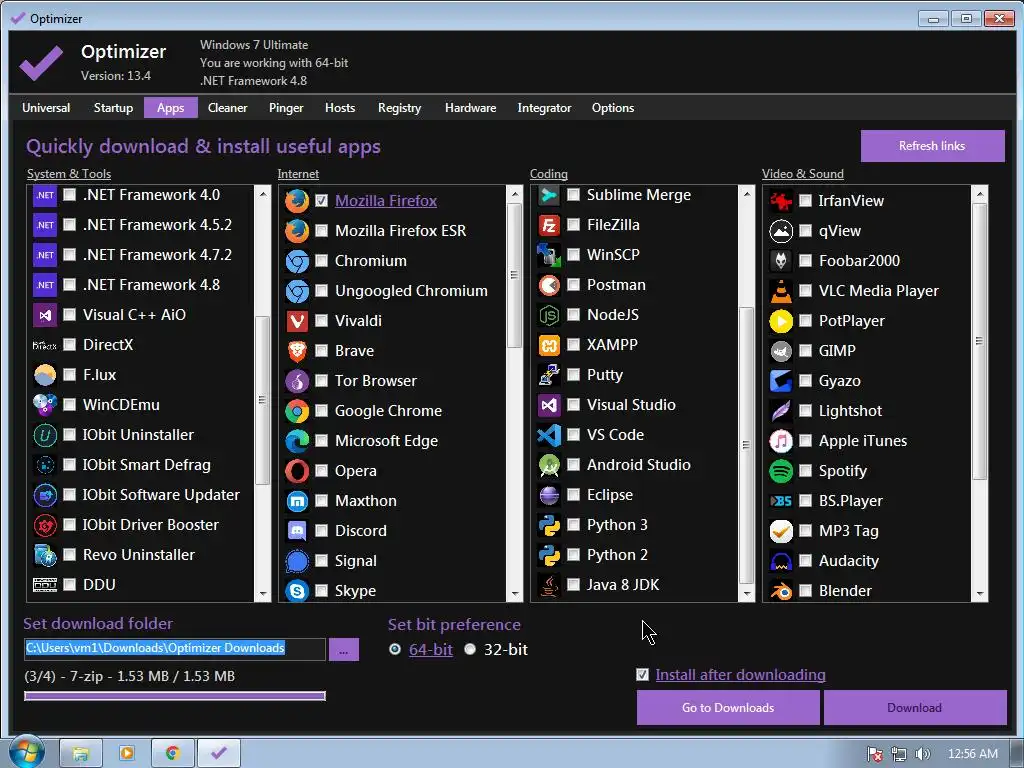Click down arrow of Internet list scrollbar
The width and height of the screenshot is (1024, 768).
coord(515,594)
